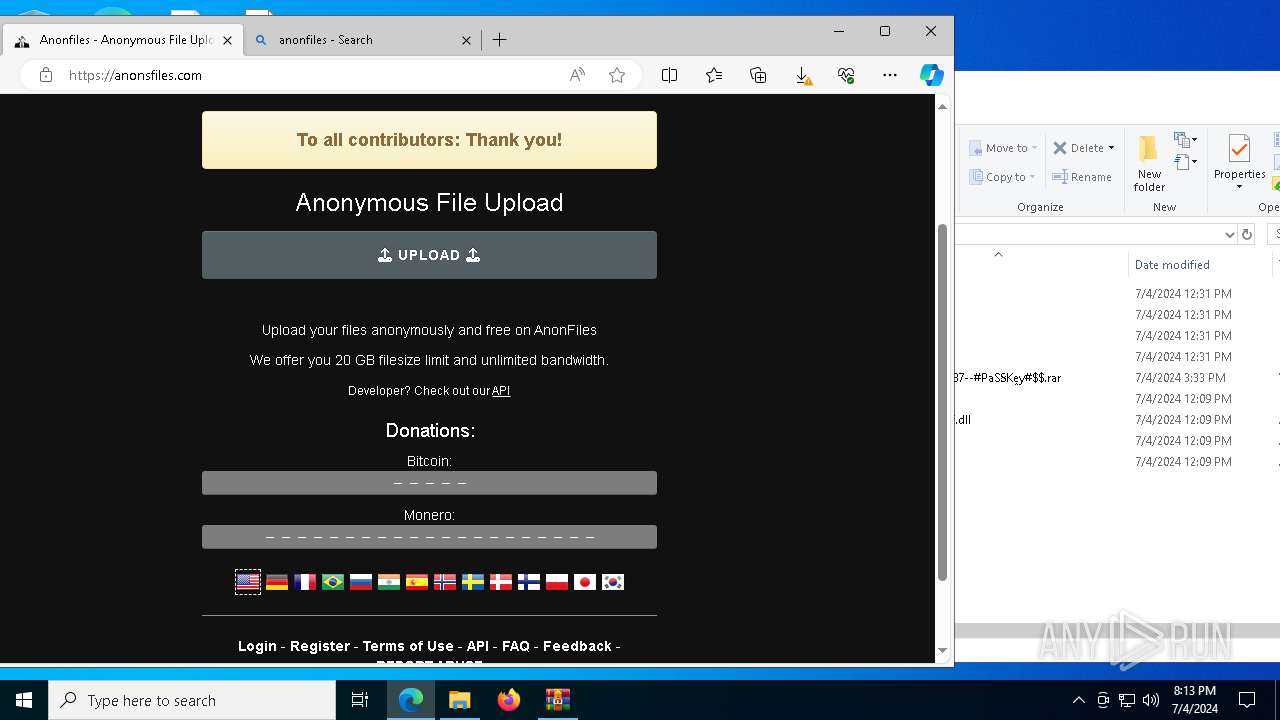Image resolution: width=1280 pixels, height=720 pixels.
Task: Toggle Edge split screen view
Action: [x=670, y=75]
